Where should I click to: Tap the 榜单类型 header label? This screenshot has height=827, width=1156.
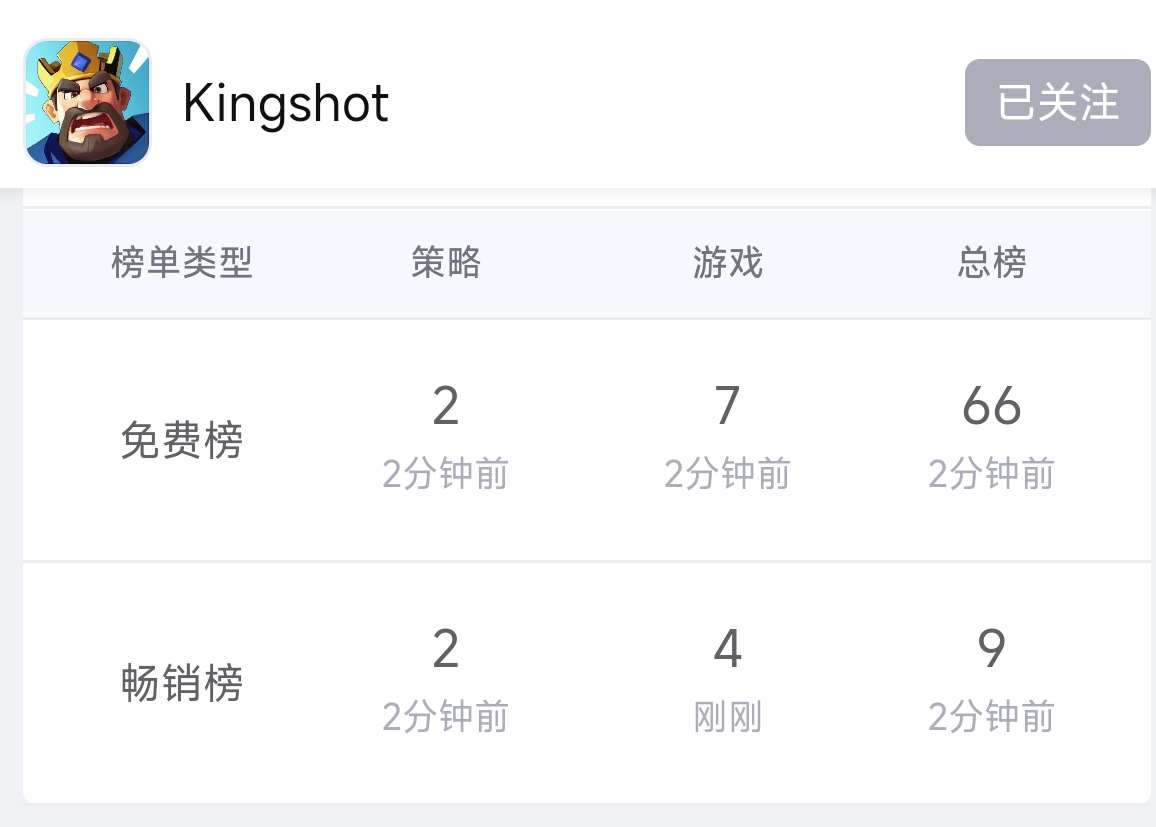pos(181,262)
